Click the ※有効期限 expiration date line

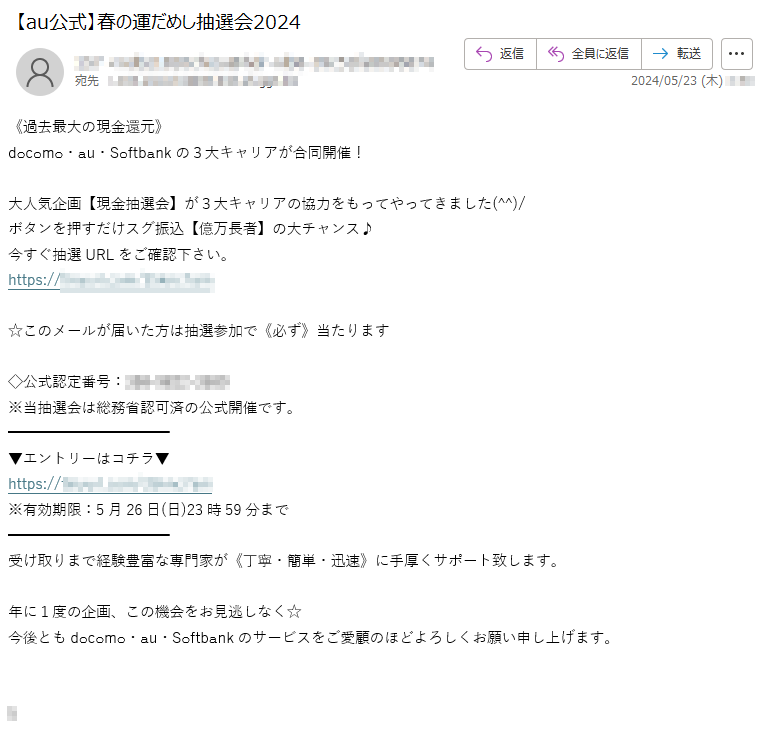[148, 510]
